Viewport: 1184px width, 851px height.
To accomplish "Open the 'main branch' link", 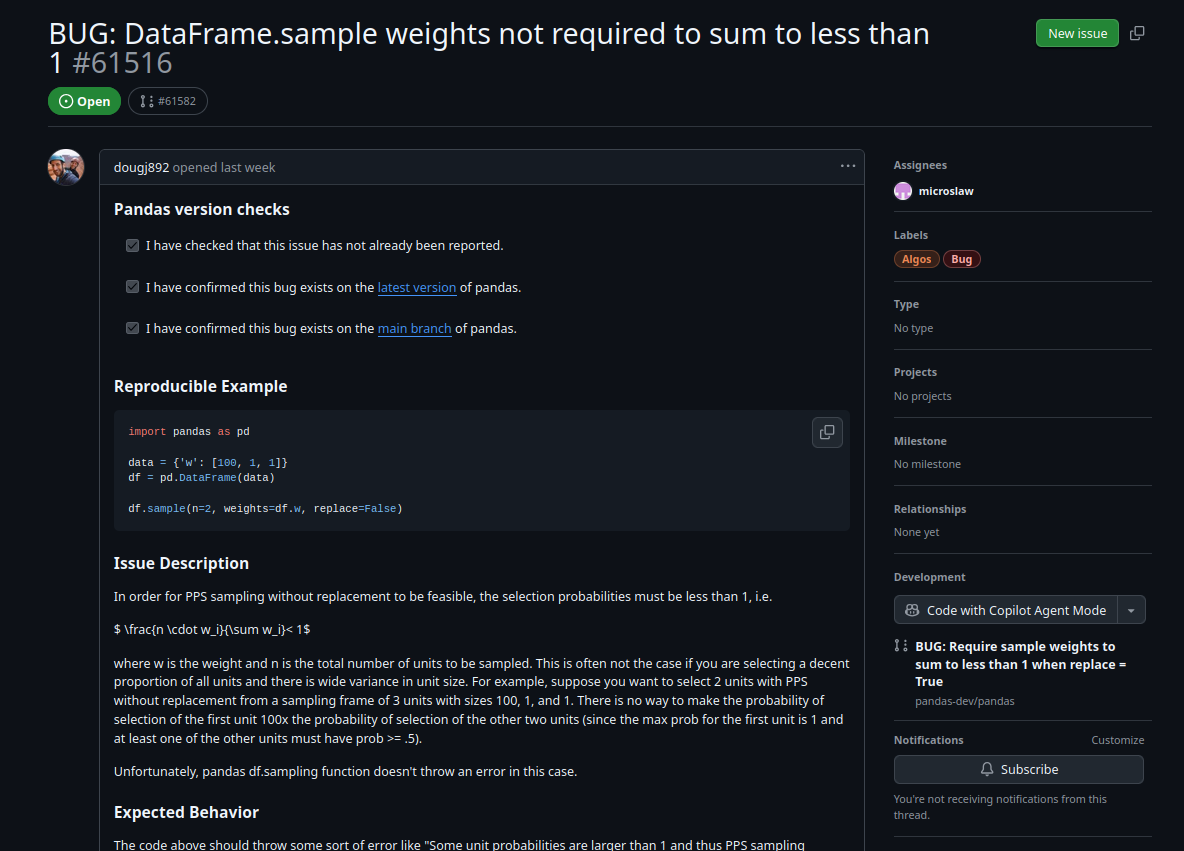I will [414, 328].
